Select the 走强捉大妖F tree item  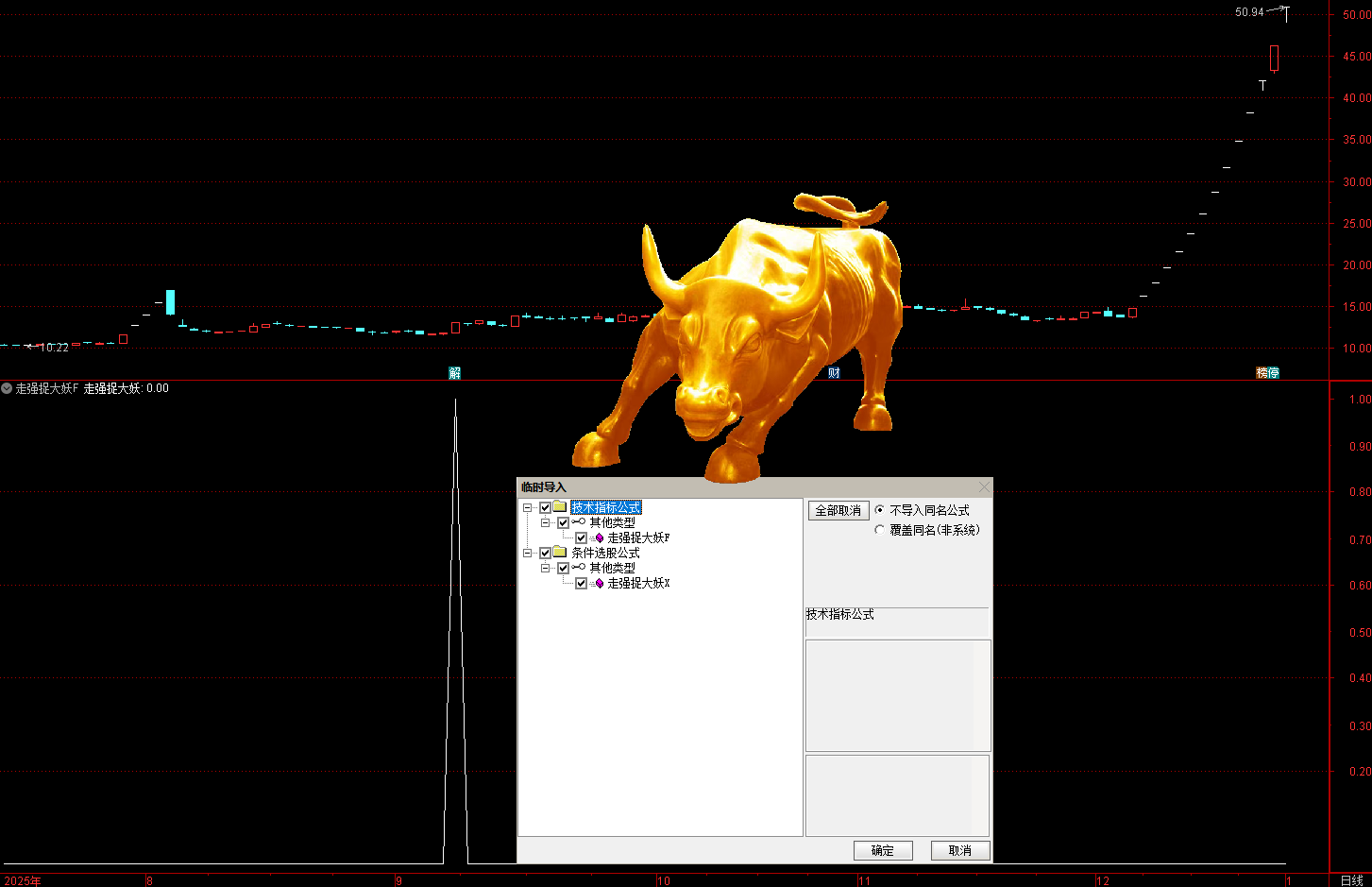pyautogui.click(x=638, y=537)
